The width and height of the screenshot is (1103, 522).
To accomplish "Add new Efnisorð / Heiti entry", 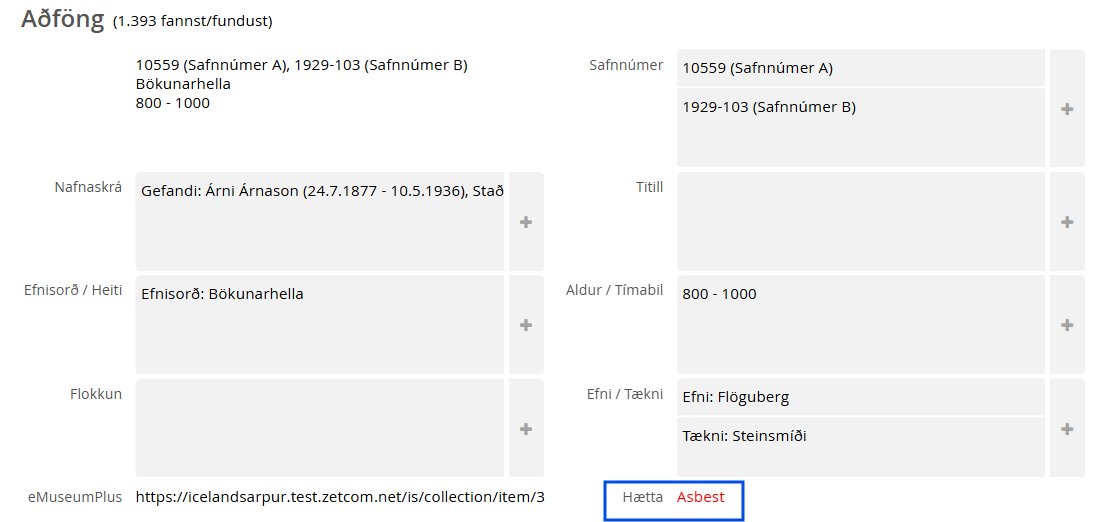I will click(x=526, y=325).
